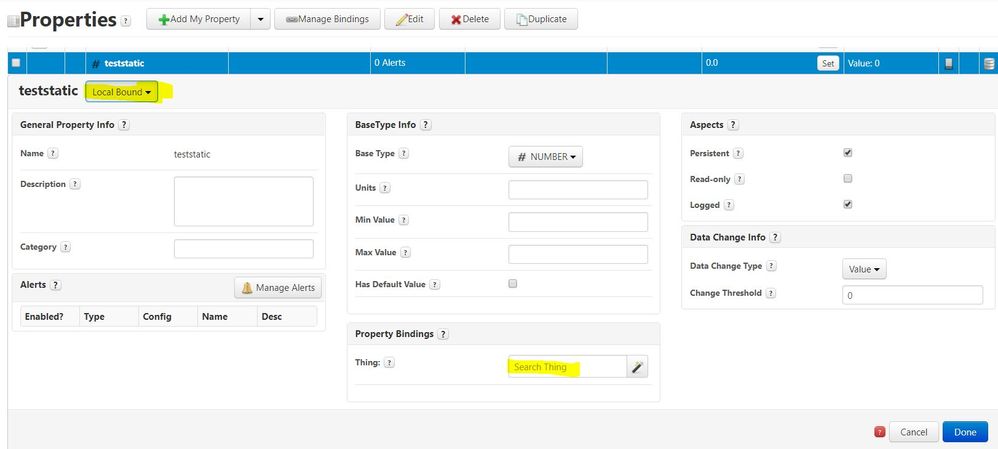Open the Local Bound dropdown
This screenshot has width=998, height=449.
pos(122,92)
